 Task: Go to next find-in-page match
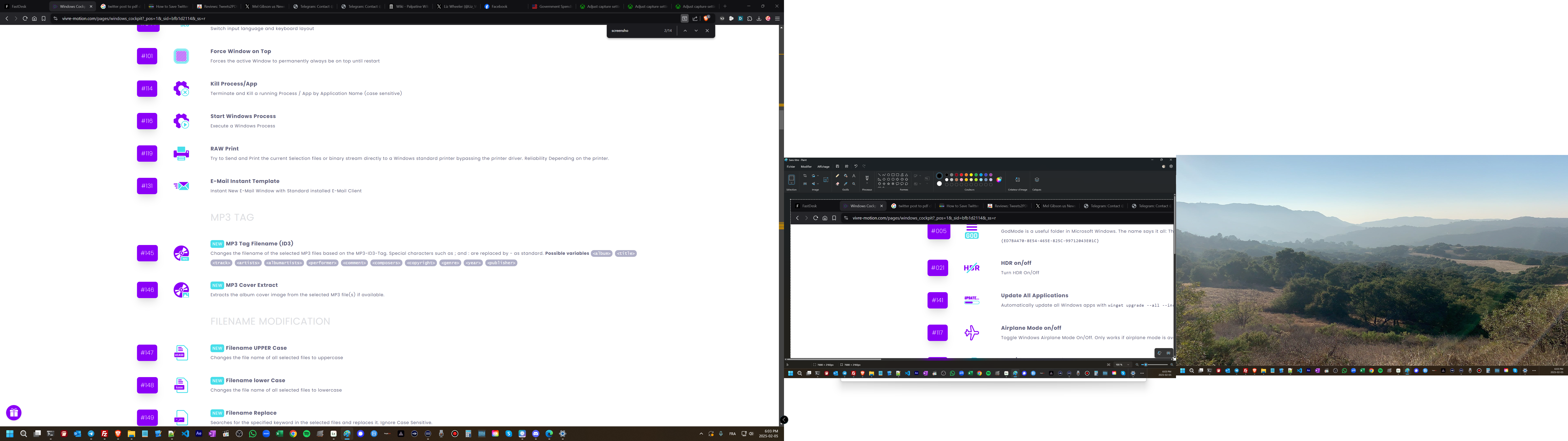[696, 30]
